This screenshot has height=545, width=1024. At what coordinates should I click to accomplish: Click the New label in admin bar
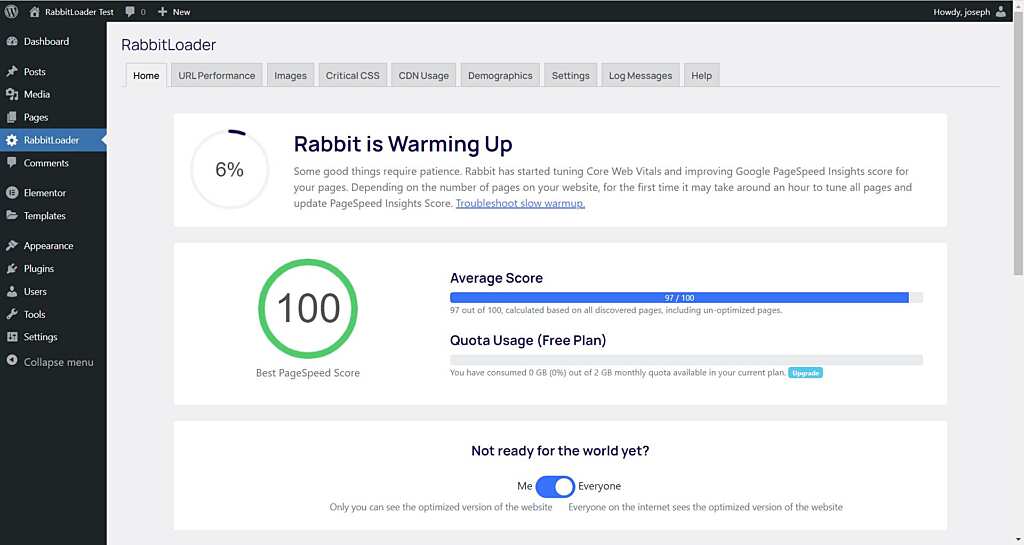click(182, 12)
